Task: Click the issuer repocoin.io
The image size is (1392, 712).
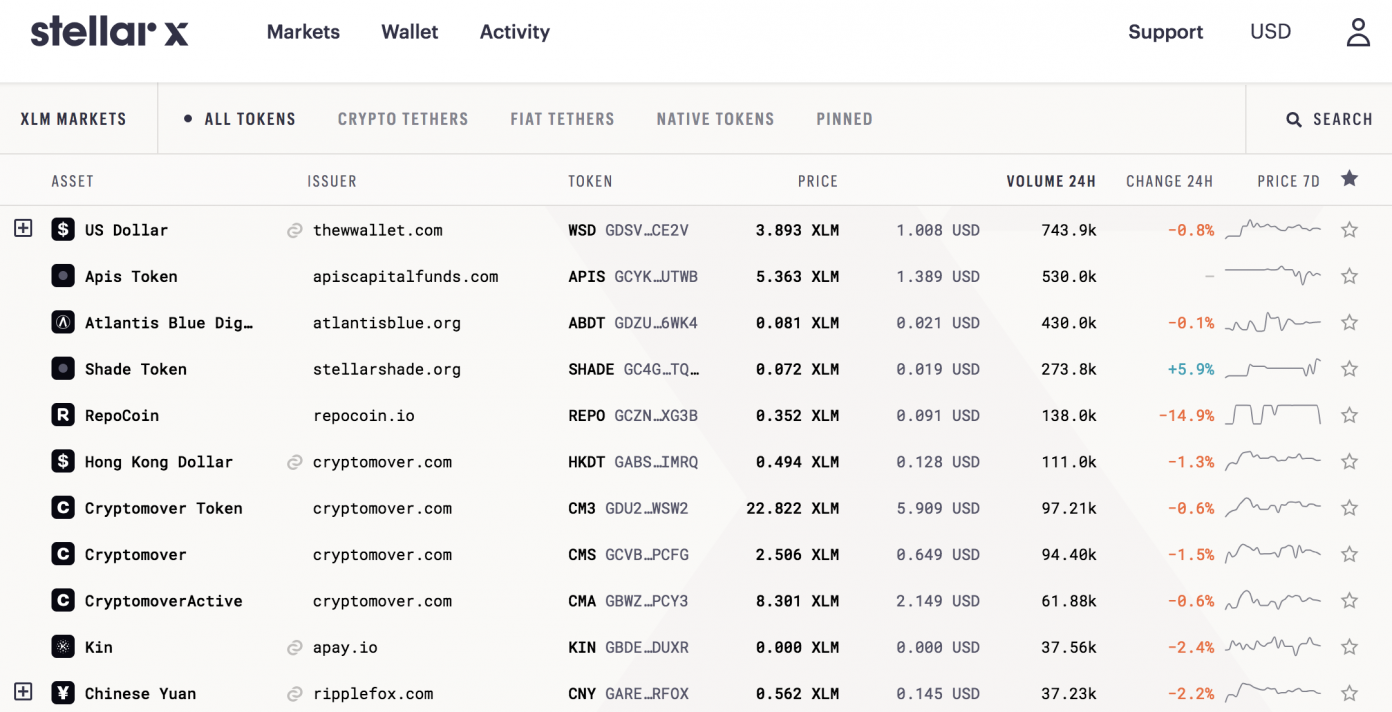Action: pos(364,415)
